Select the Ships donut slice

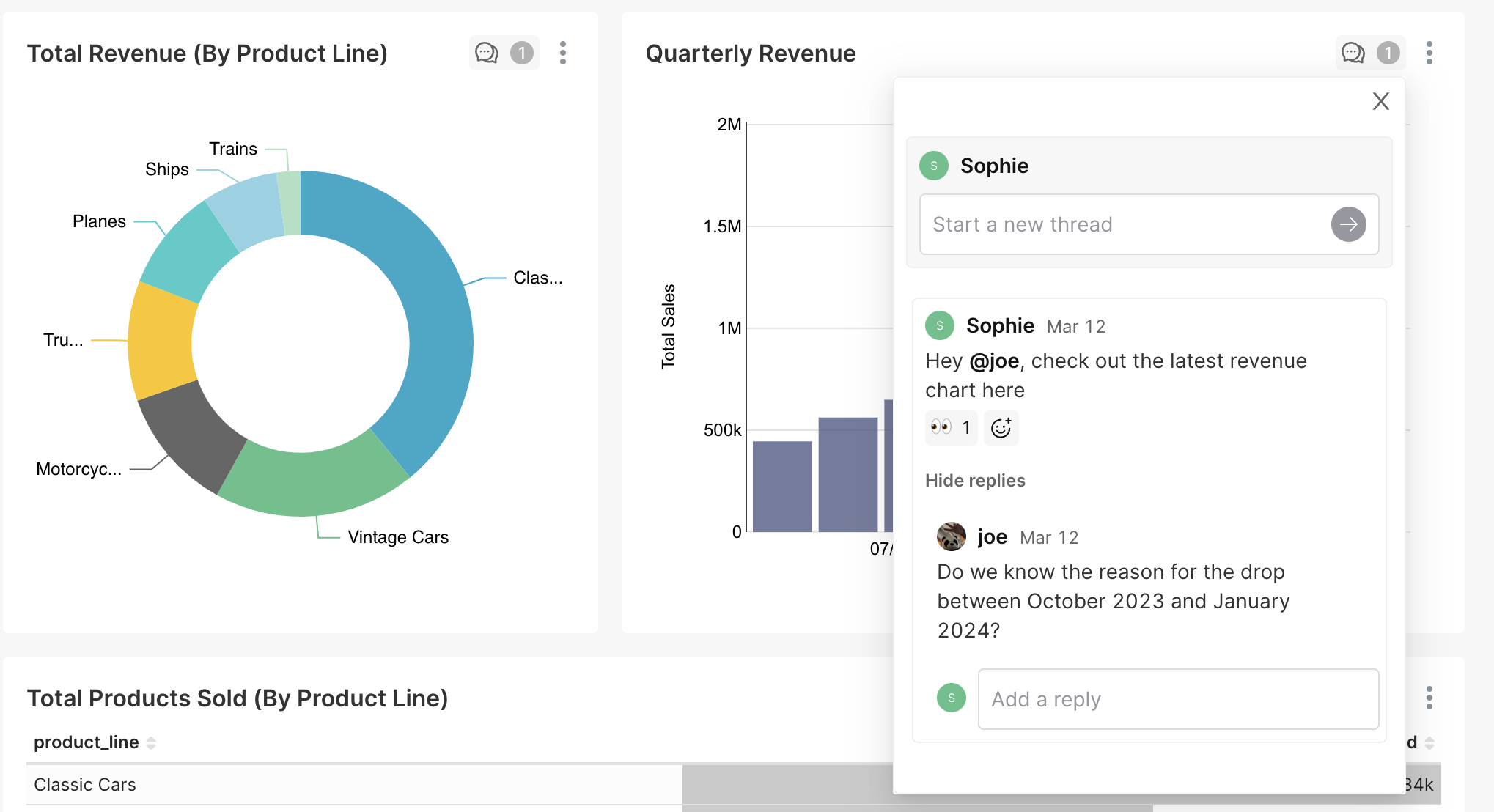(x=248, y=211)
